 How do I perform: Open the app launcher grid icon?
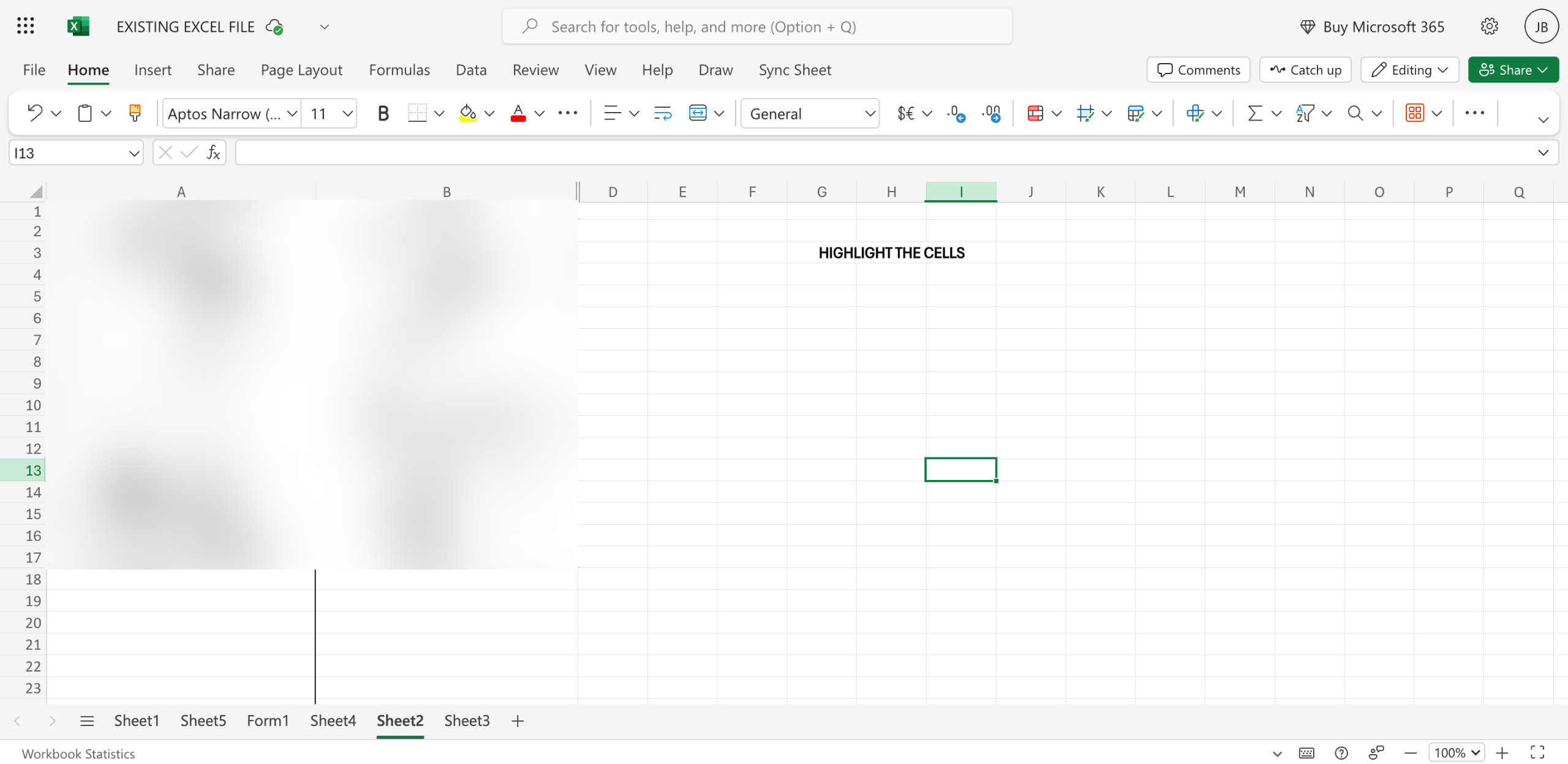pyautogui.click(x=25, y=26)
